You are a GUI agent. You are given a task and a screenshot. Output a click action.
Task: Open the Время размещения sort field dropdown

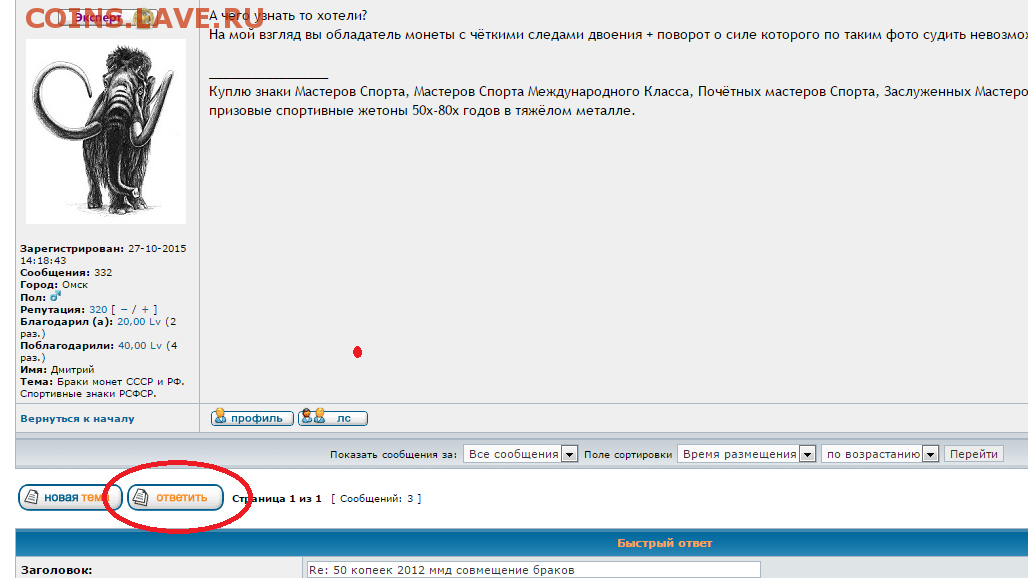coord(747,453)
